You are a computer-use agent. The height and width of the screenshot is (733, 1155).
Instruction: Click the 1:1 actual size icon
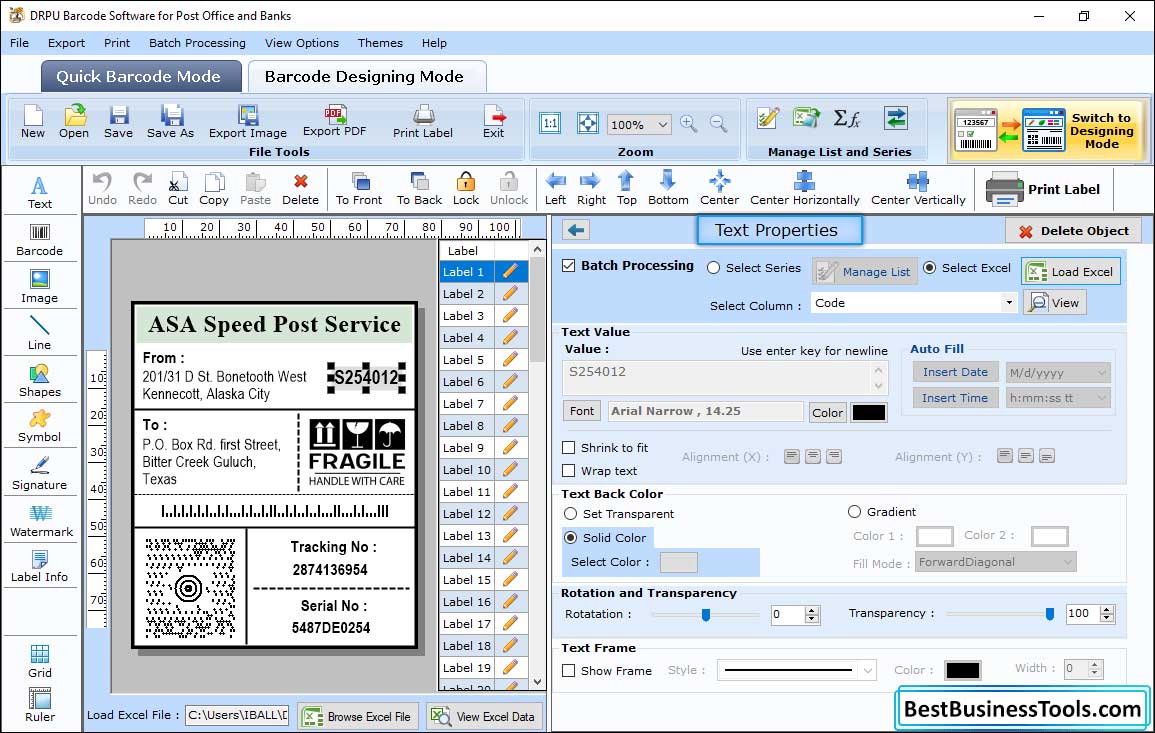550,123
